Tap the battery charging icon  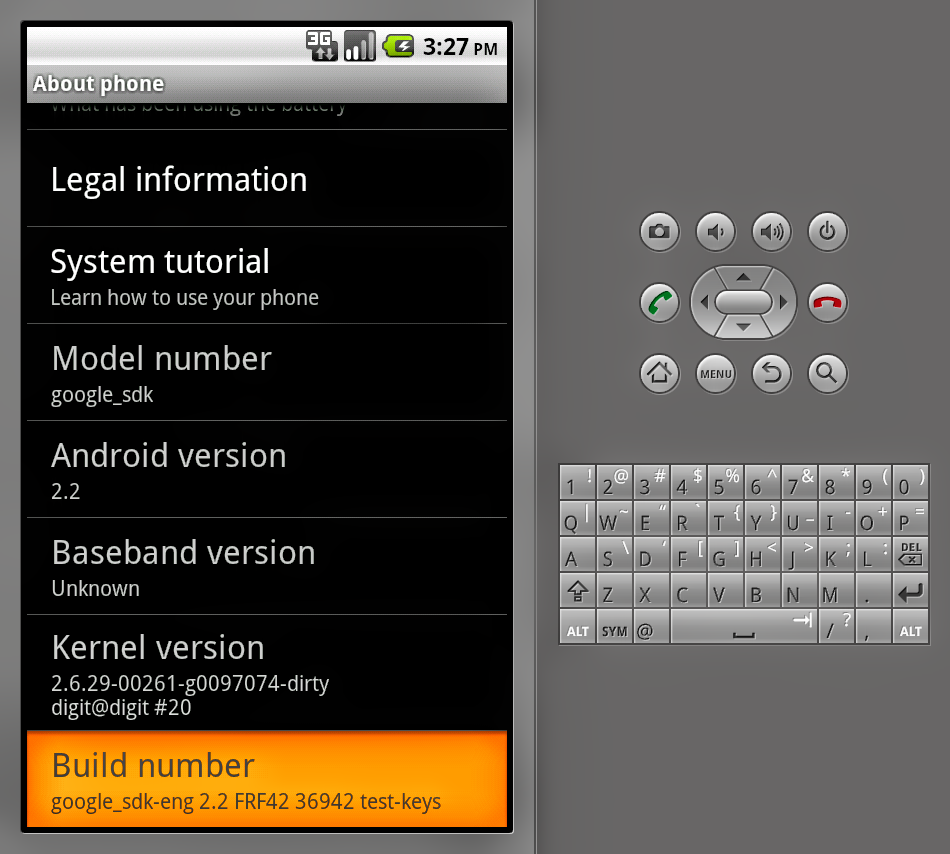point(398,46)
